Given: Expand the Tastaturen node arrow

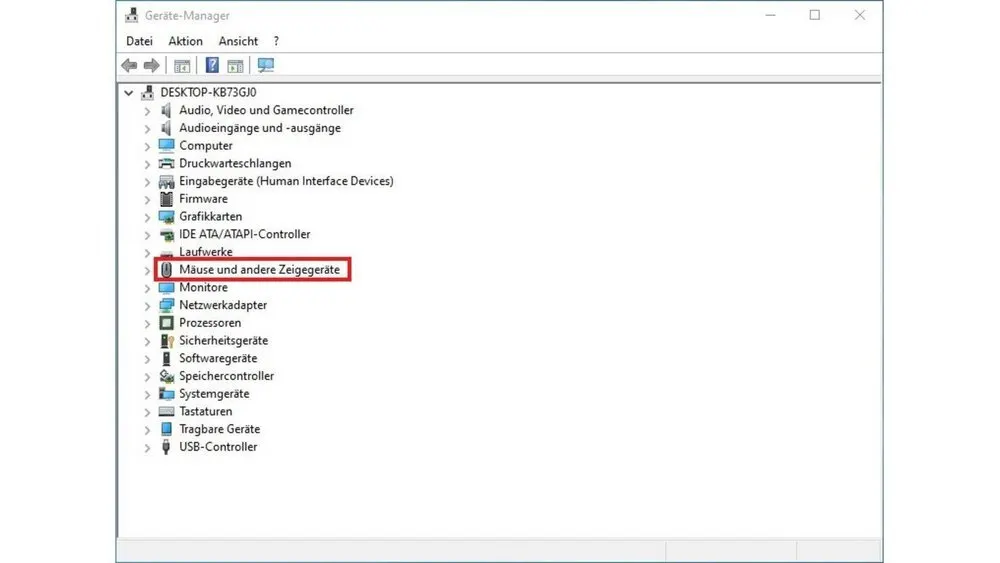Looking at the screenshot, I should pos(147,413).
